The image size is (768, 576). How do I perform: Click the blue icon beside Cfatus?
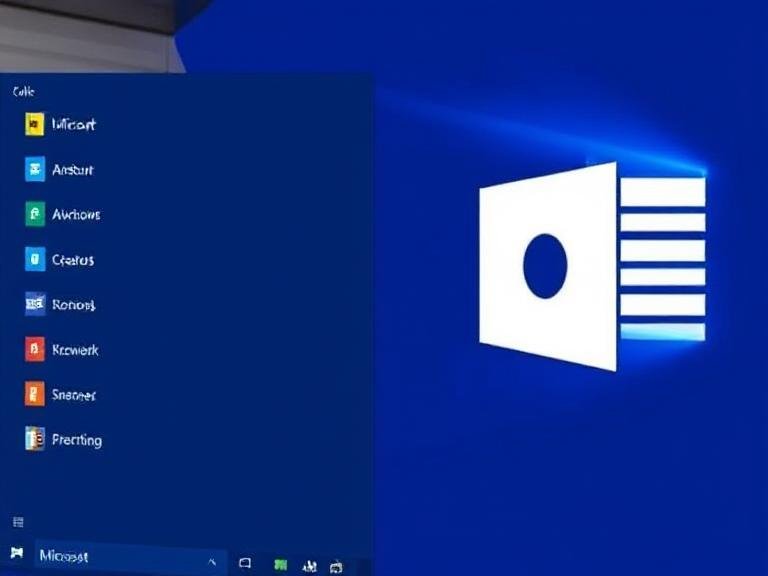click(x=35, y=259)
